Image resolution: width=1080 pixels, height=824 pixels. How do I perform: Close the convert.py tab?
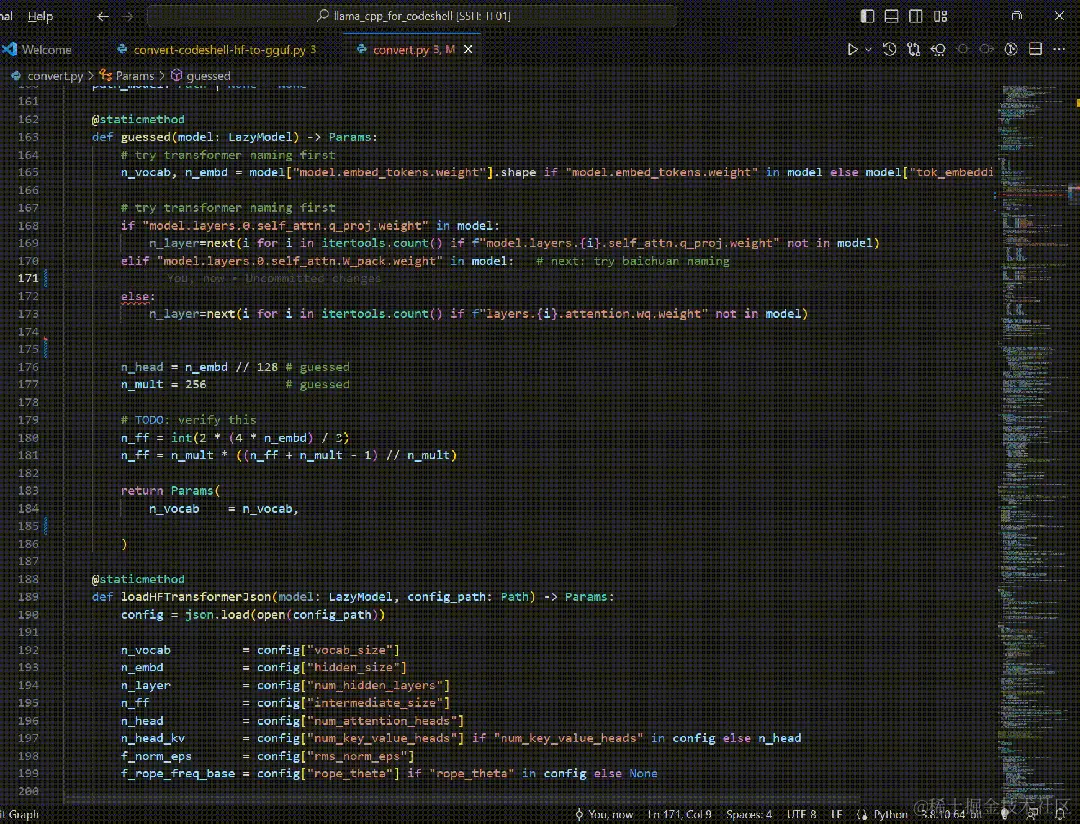468,50
